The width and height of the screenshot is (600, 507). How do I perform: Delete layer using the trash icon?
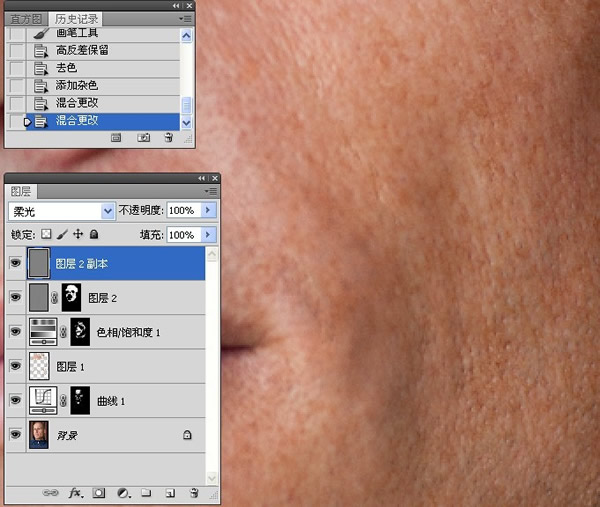(x=193, y=493)
